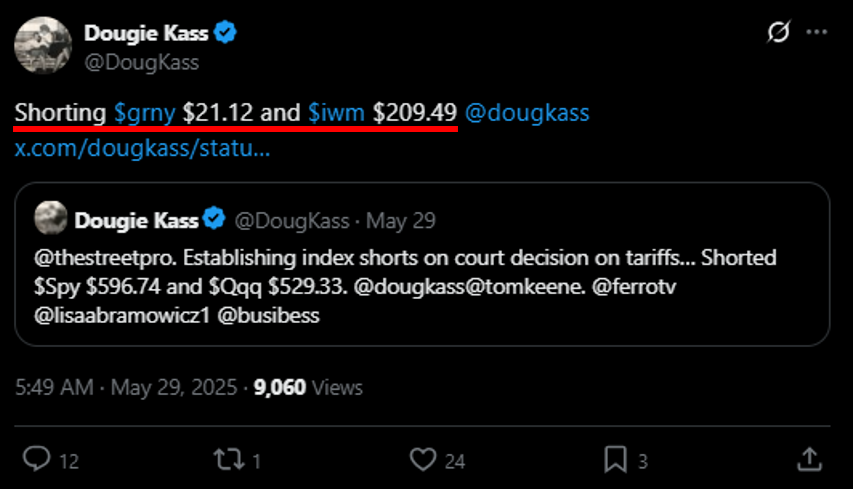Image resolution: width=854 pixels, height=489 pixels.
Task: Click the Dougie Kass author name
Action: 146,33
